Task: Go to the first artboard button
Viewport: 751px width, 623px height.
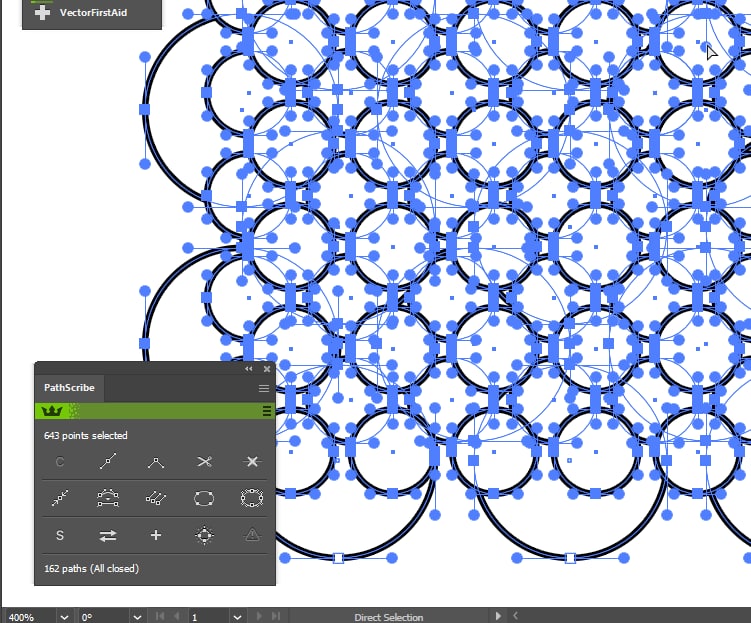Action: (x=160, y=616)
